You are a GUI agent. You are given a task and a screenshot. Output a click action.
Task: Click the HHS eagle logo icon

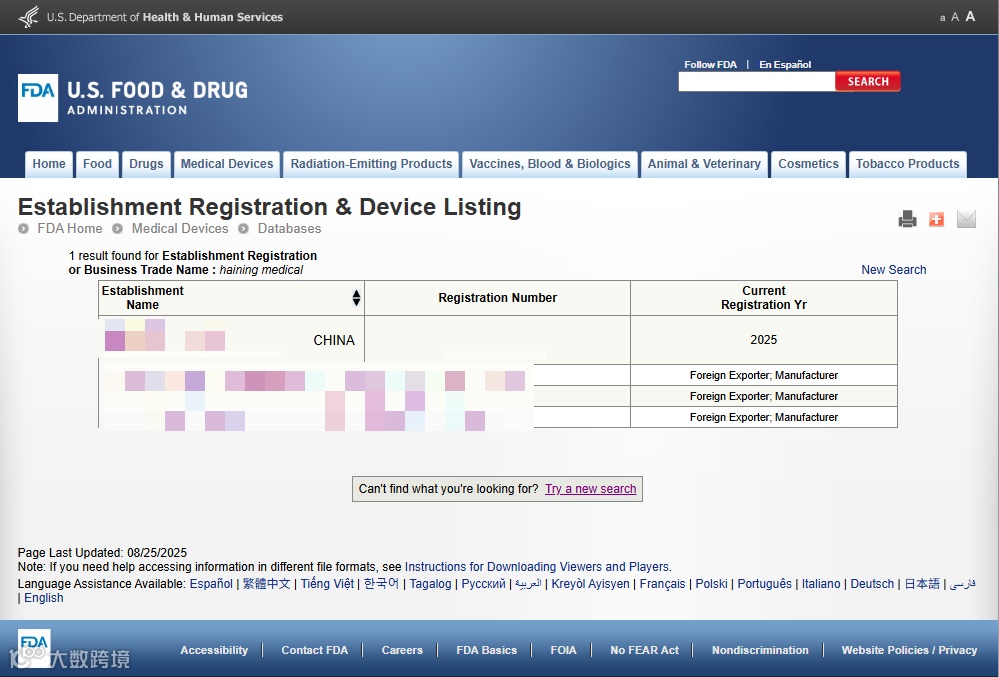tap(29, 17)
